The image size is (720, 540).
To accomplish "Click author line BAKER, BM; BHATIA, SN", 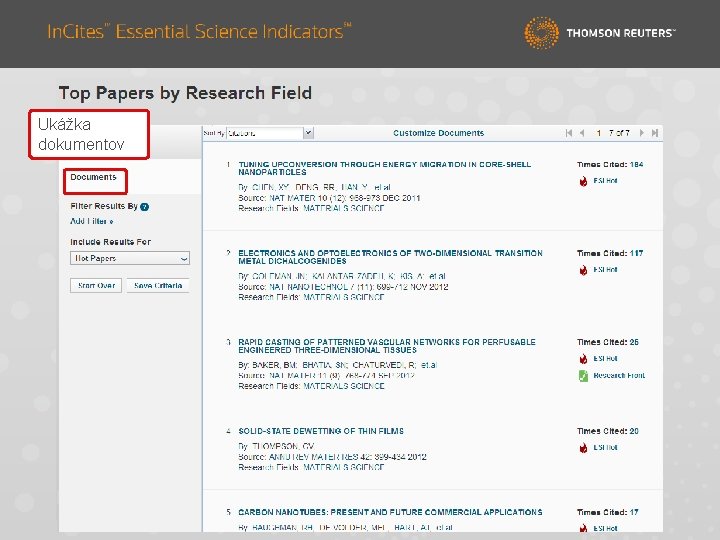I will click(x=338, y=365).
